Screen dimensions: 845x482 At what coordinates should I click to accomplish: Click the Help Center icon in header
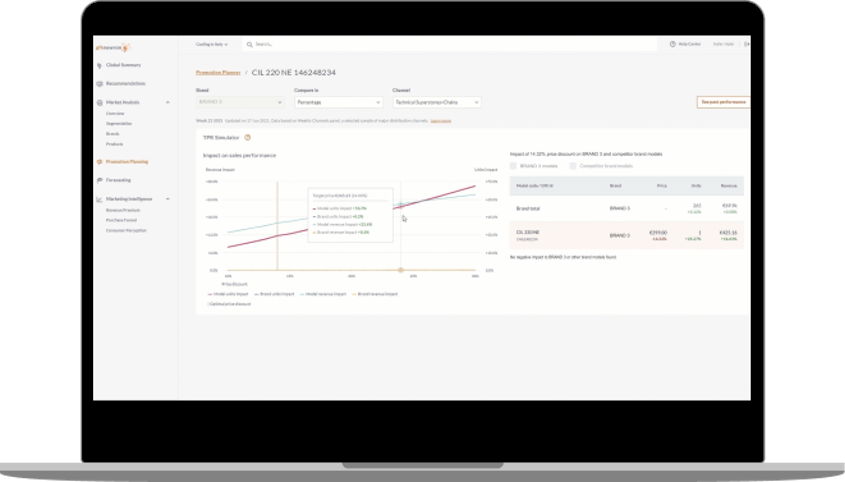tap(672, 44)
